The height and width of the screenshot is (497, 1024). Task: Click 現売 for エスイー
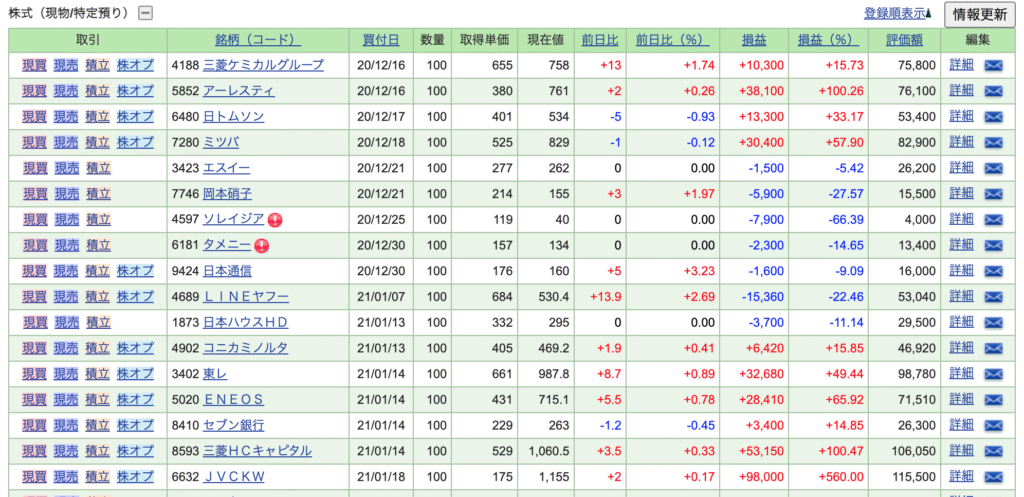[65, 168]
